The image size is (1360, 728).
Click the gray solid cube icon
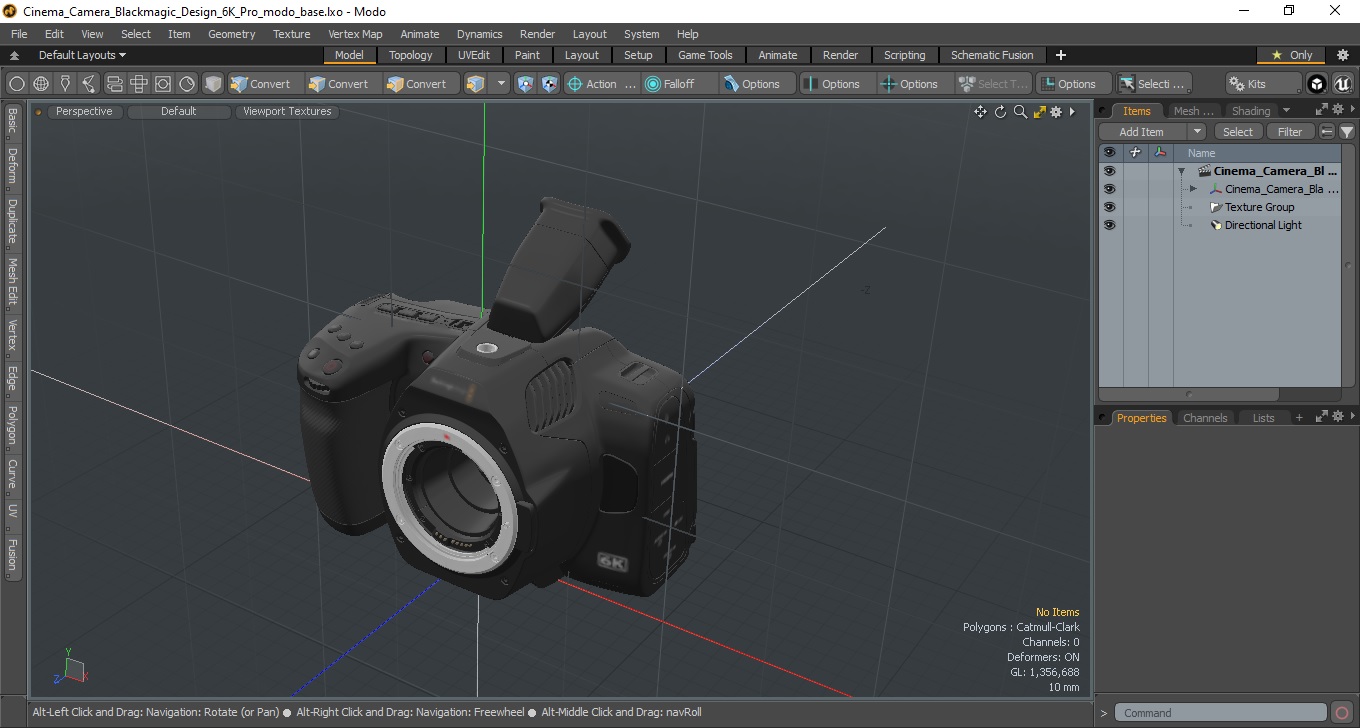pyautogui.click(x=213, y=84)
